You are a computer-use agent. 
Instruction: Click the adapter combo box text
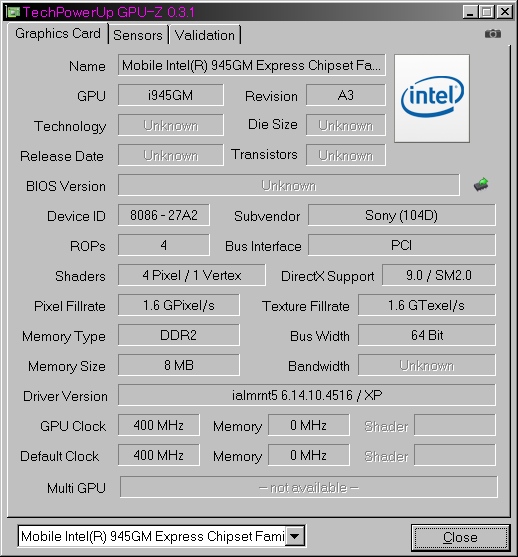(x=152, y=536)
